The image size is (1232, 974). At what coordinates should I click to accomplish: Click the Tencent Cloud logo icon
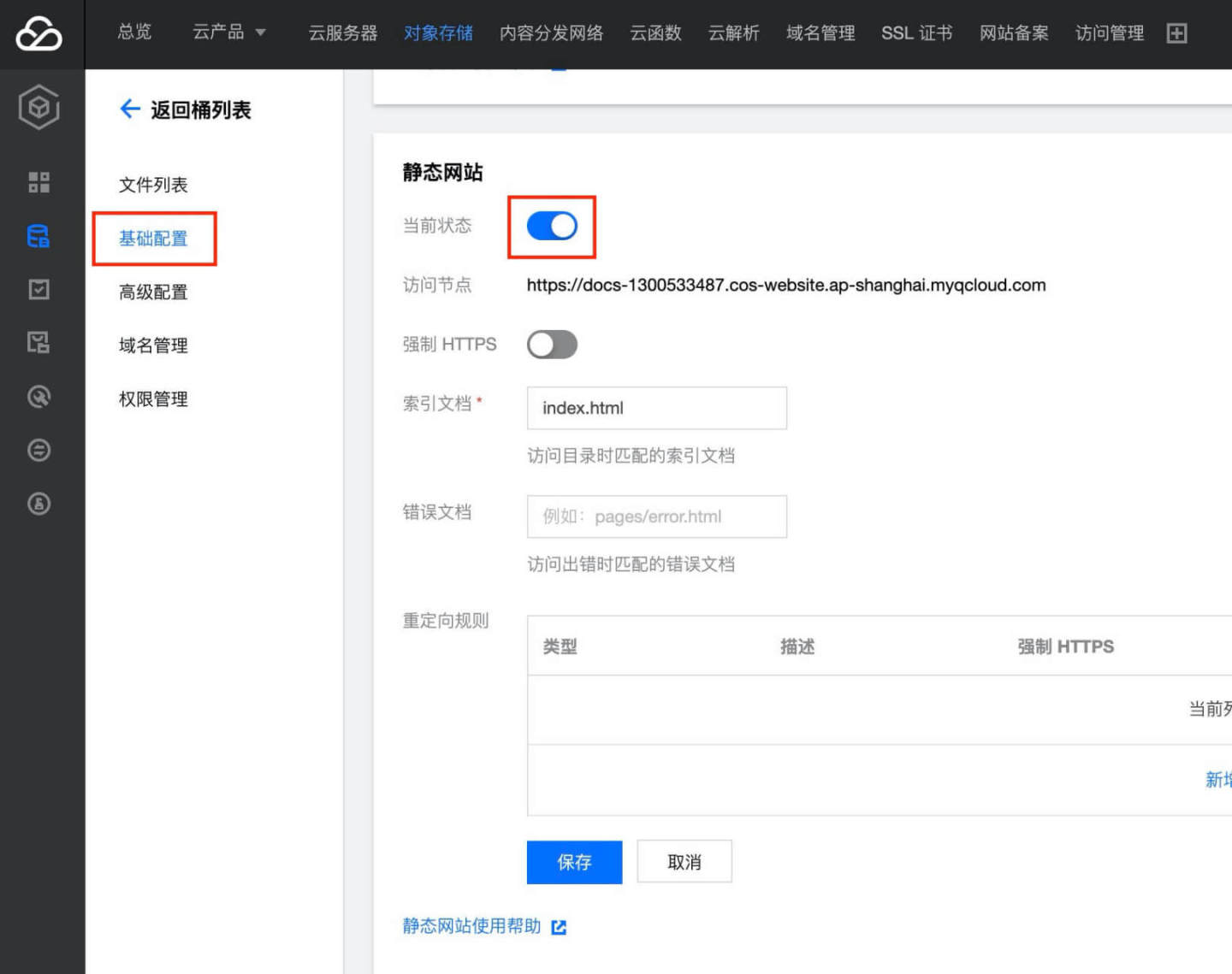(40, 34)
